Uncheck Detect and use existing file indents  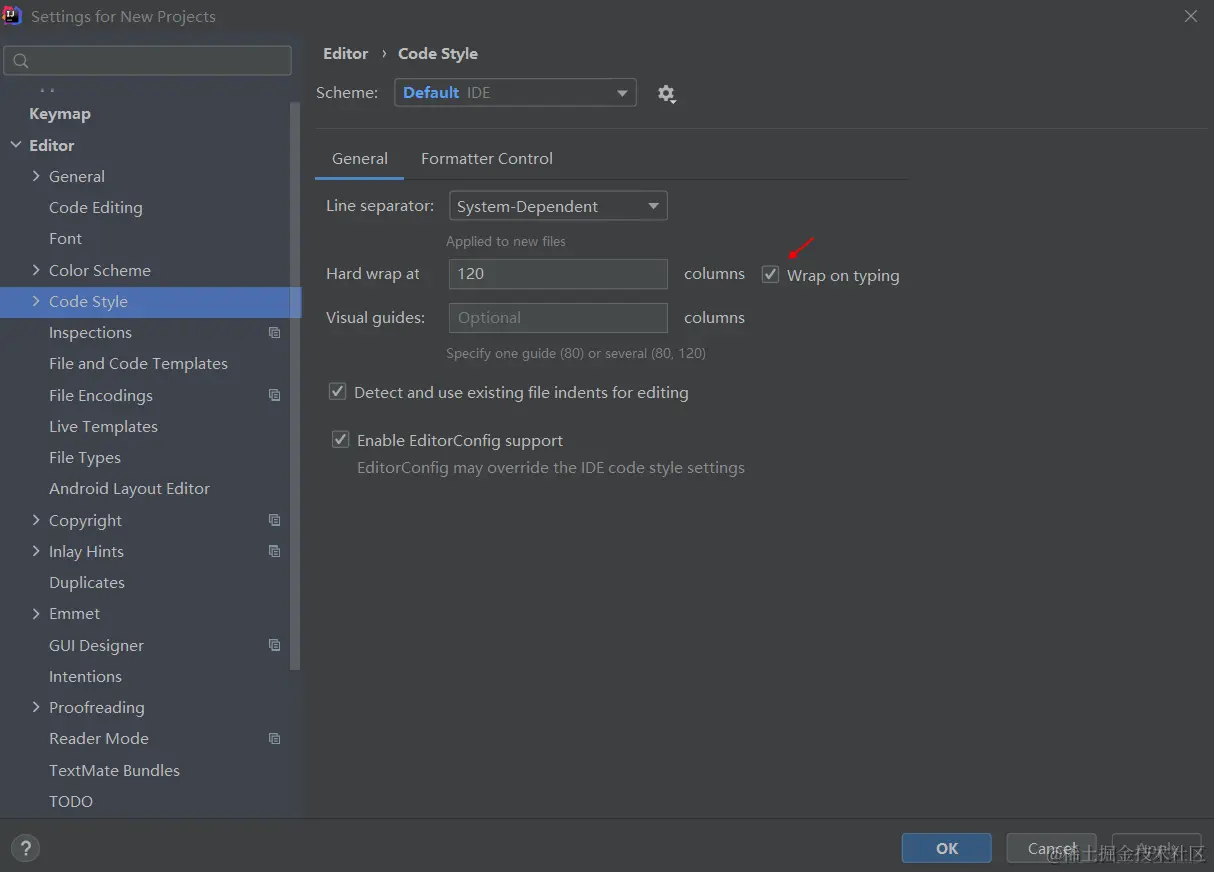point(338,392)
